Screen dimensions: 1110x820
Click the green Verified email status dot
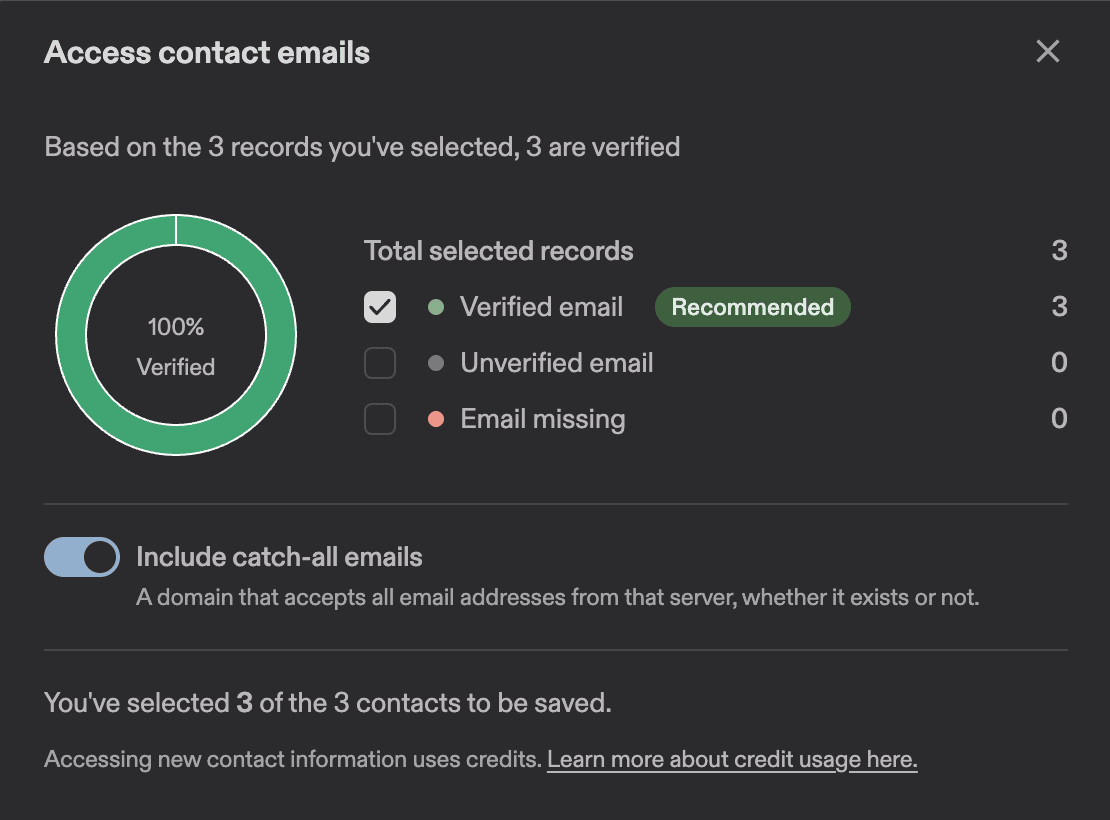tap(435, 307)
